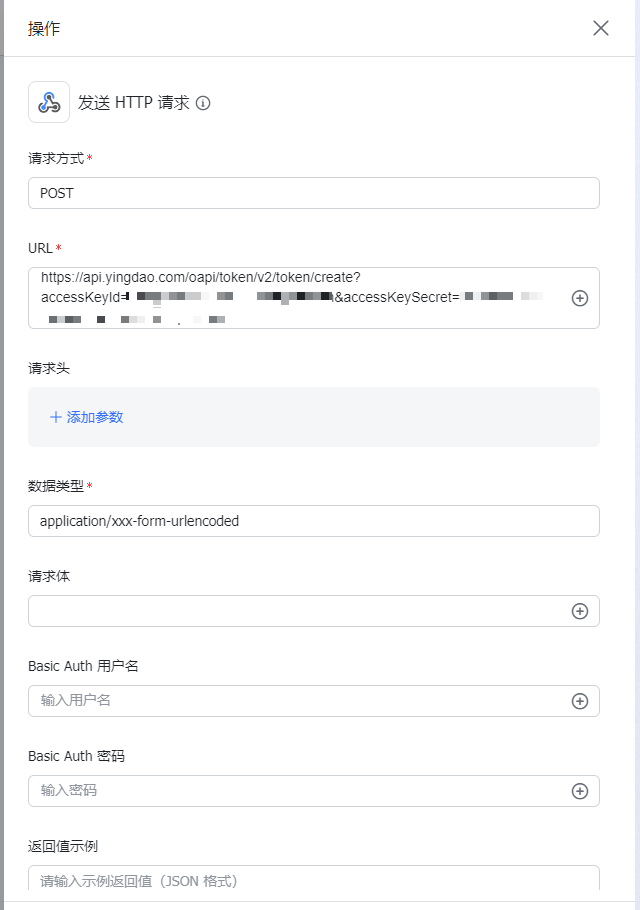Screen dimensions: 640x910
Task: Click the info icon beside 发送 HTTP 请求
Action: point(203,103)
